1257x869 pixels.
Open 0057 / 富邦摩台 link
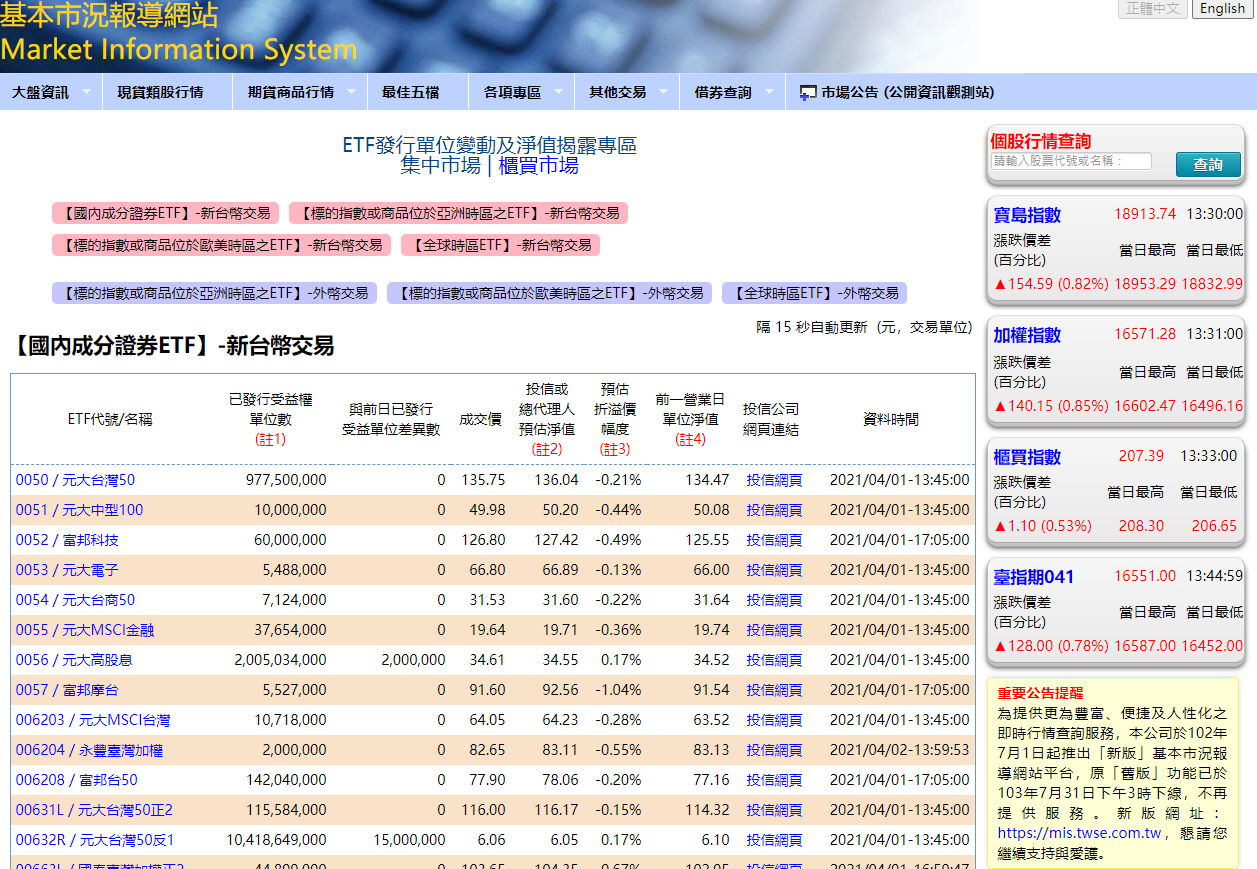(67, 690)
